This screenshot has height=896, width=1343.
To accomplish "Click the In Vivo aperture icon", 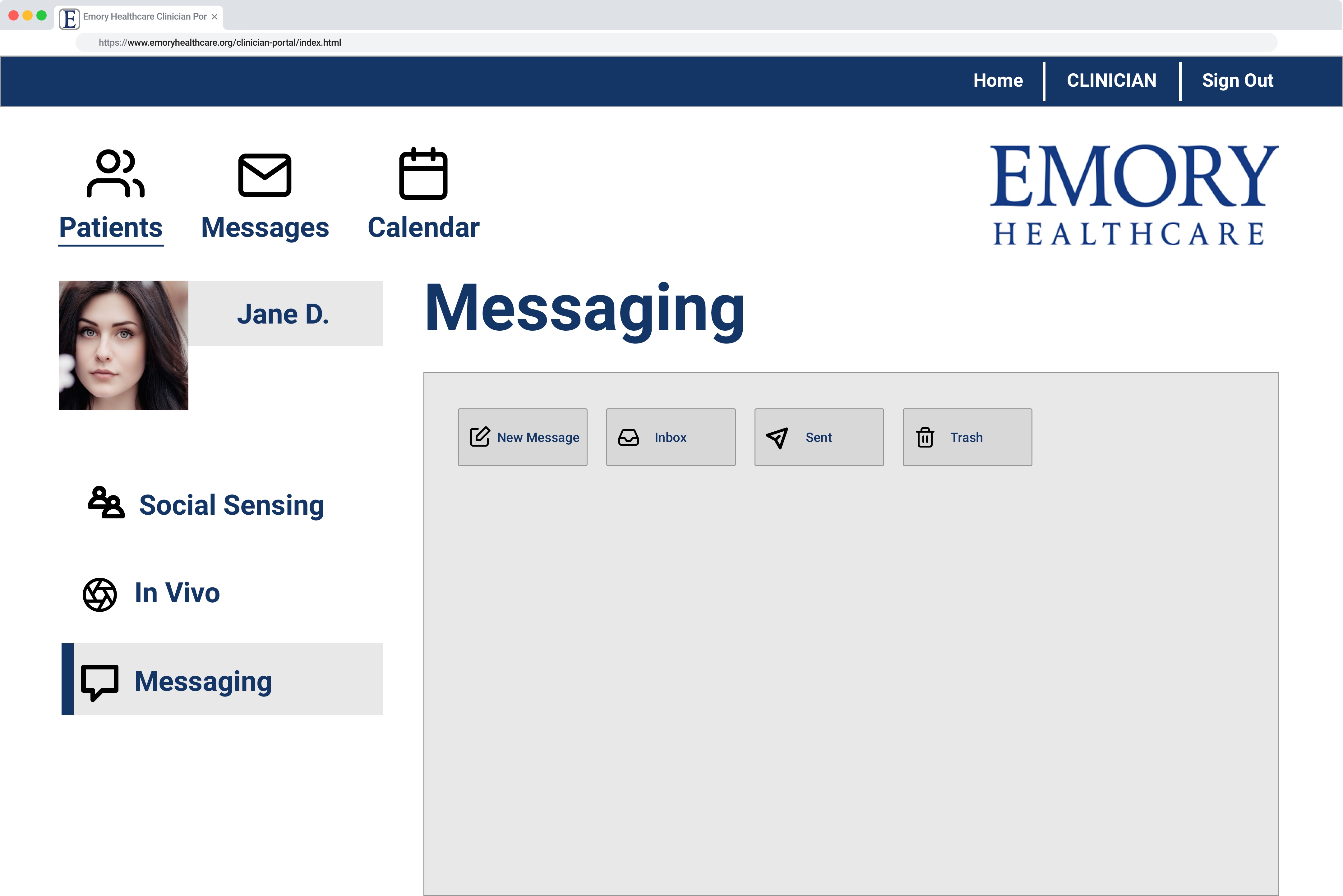I will tap(100, 595).
